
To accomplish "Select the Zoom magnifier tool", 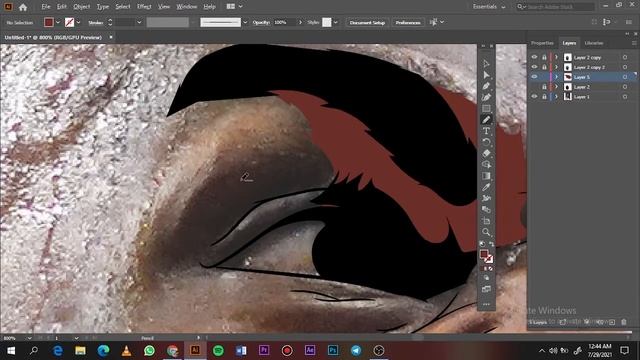I will (486, 232).
